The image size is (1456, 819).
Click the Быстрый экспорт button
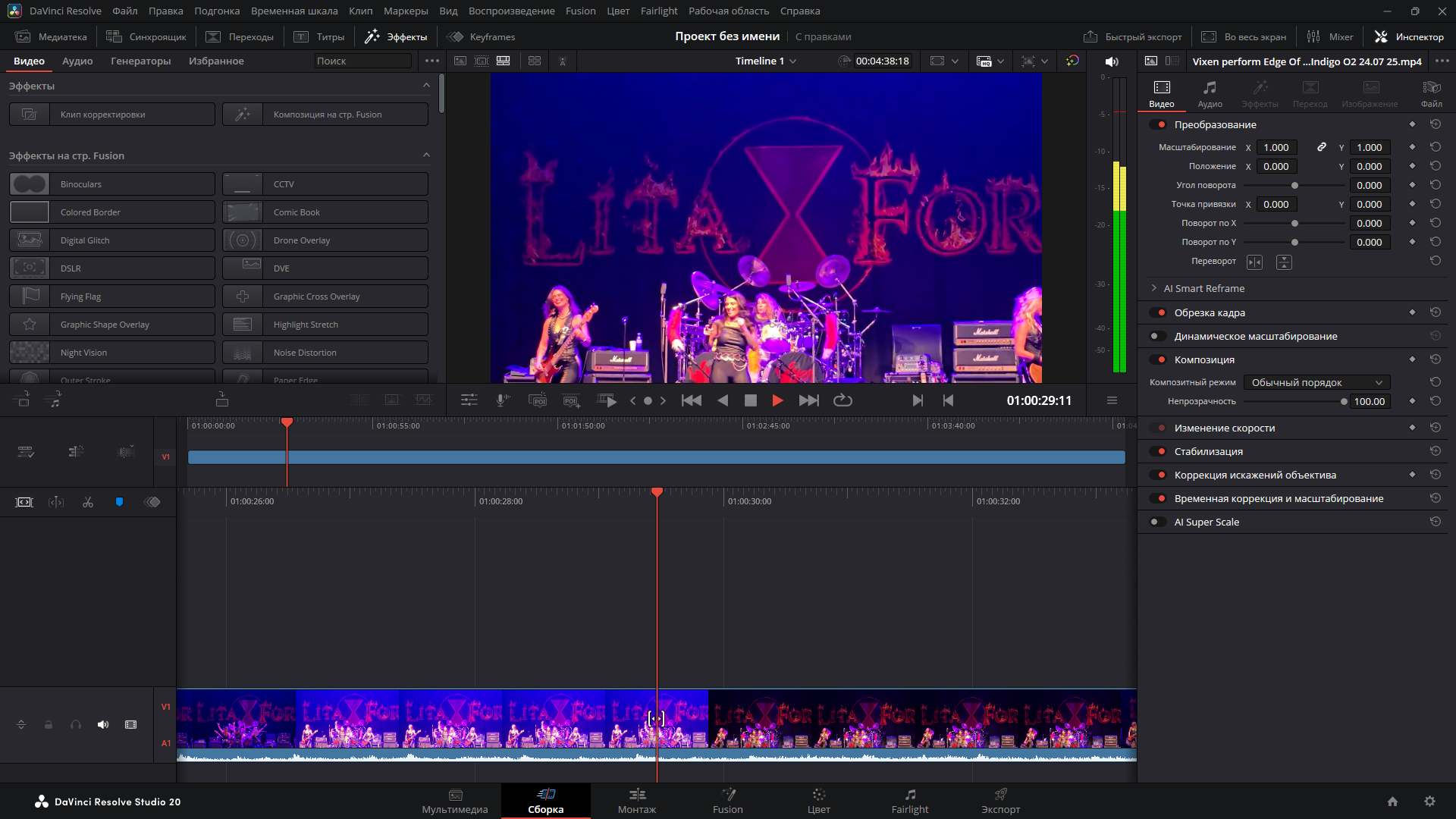[1133, 36]
